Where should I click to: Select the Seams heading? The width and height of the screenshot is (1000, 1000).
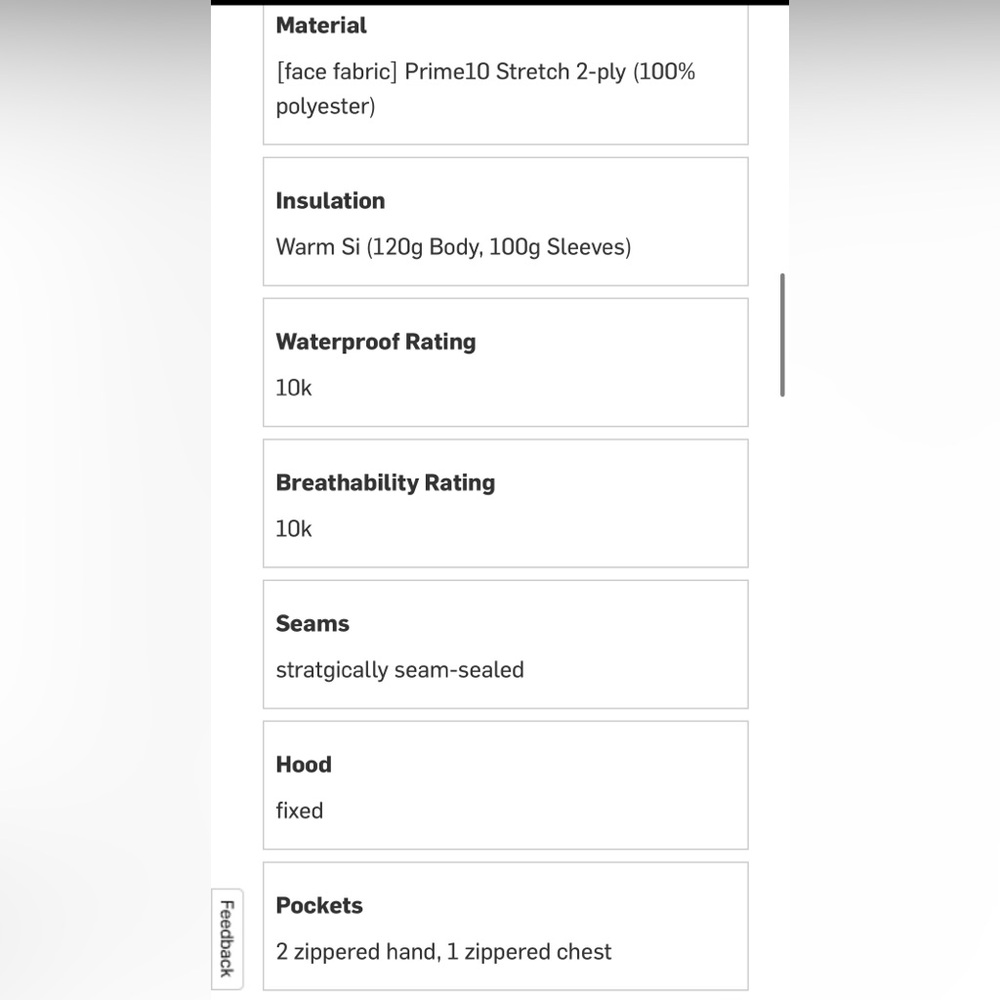click(x=312, y=624)
